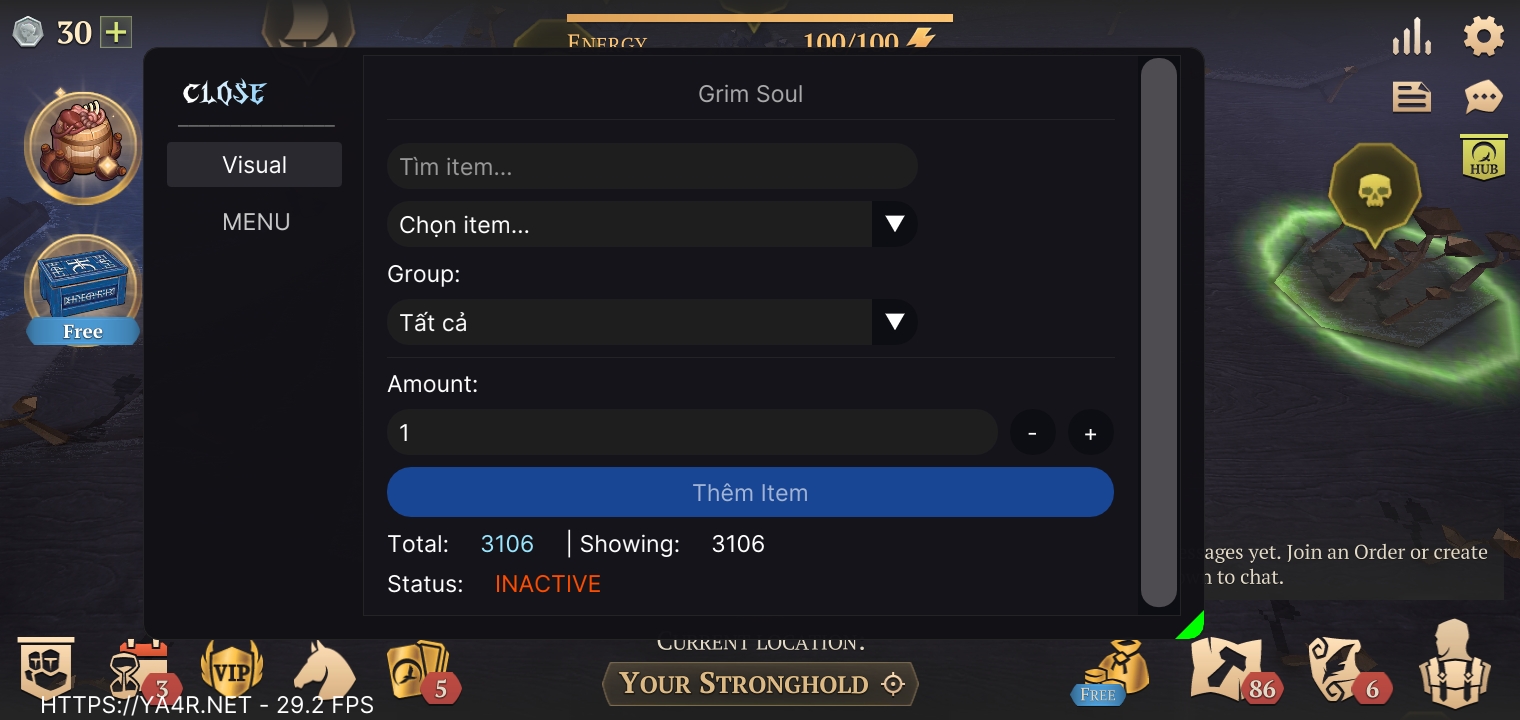Viewport: 1520px width, 720px height.
Task: Open the settings gear icon
Action: (1483, 37)
